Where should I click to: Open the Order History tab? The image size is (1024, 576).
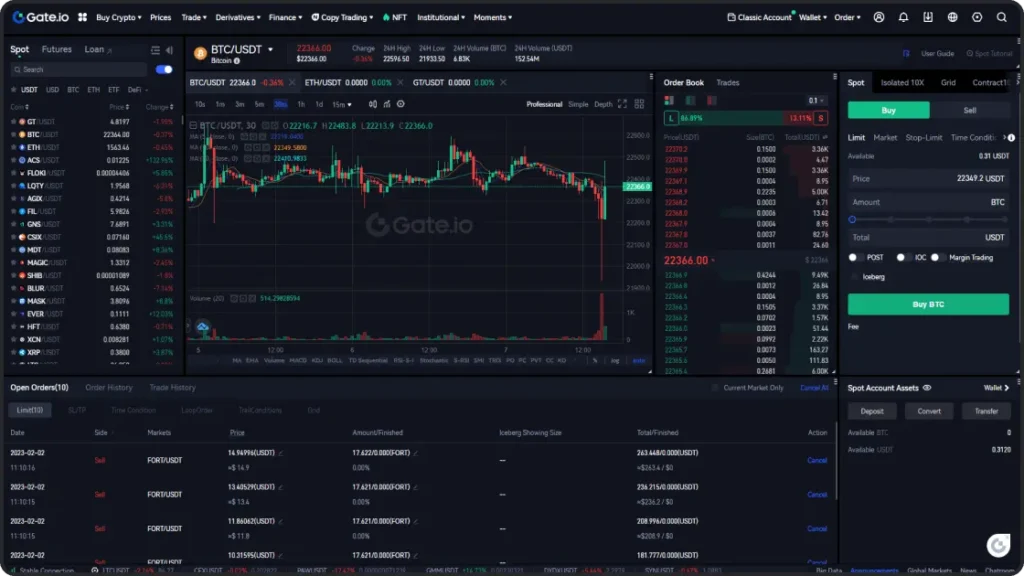108,387
